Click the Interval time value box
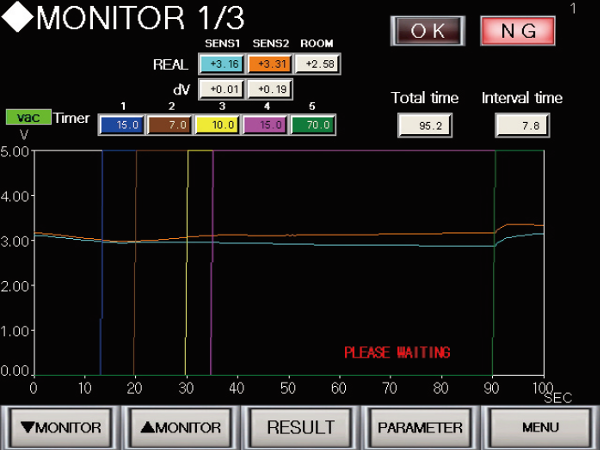 coord(521,125)
